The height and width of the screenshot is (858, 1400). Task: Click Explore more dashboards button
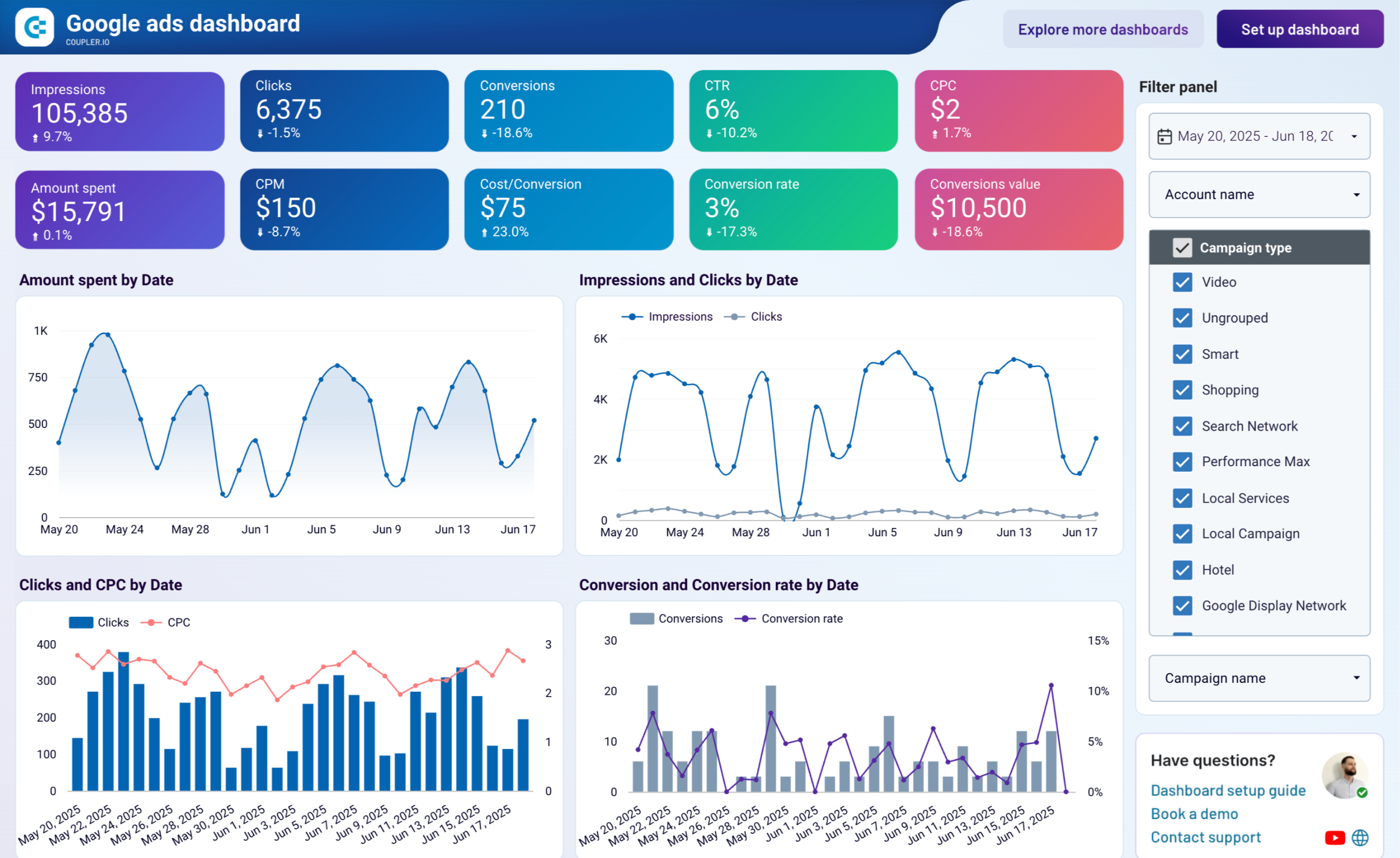(1102, 30)
